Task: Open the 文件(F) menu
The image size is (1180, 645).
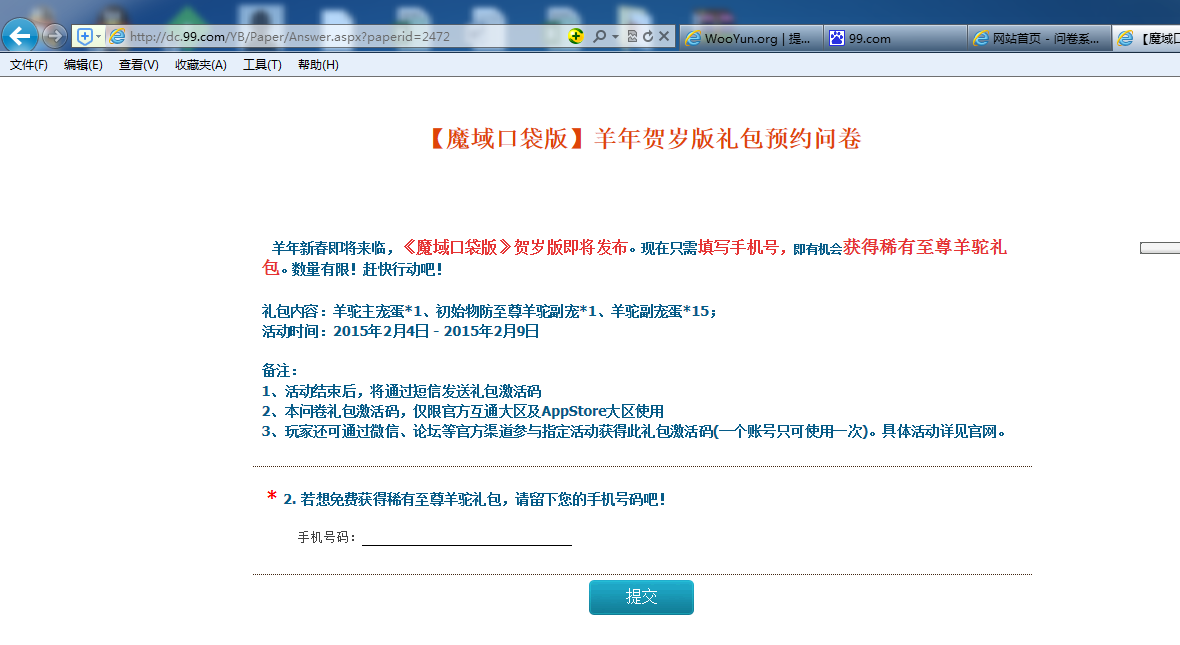Action: 29,65
